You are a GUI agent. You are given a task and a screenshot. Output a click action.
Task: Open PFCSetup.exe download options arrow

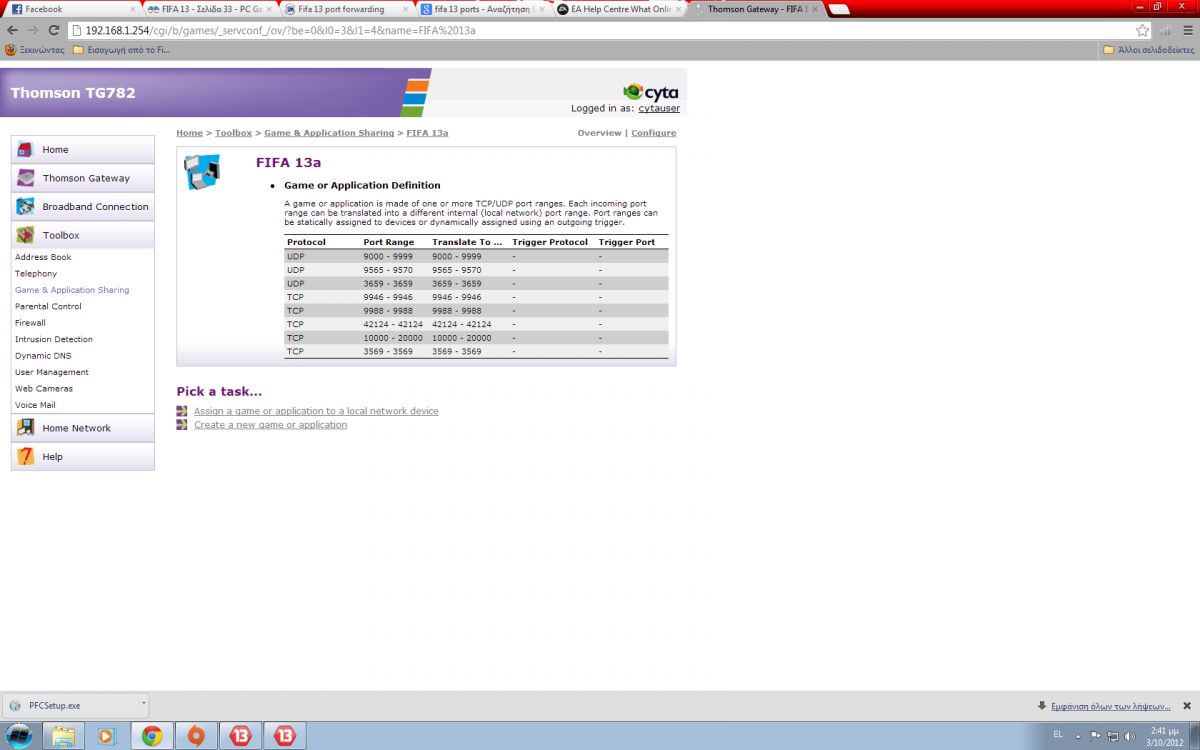coord(144,704)
